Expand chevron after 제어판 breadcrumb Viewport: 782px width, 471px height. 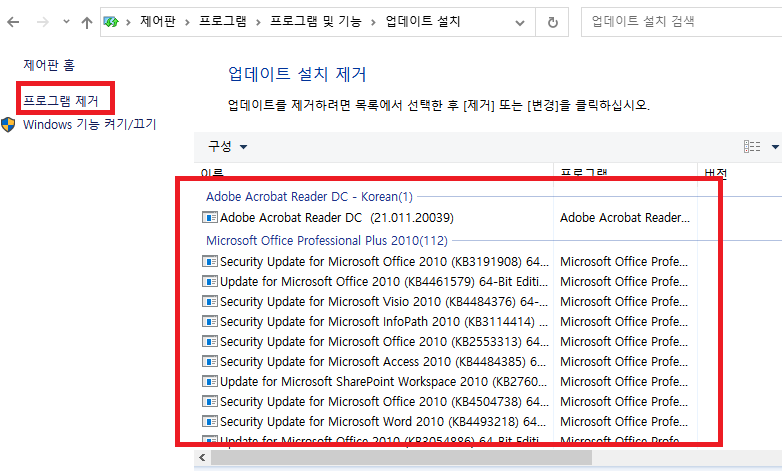click(187, 22)
